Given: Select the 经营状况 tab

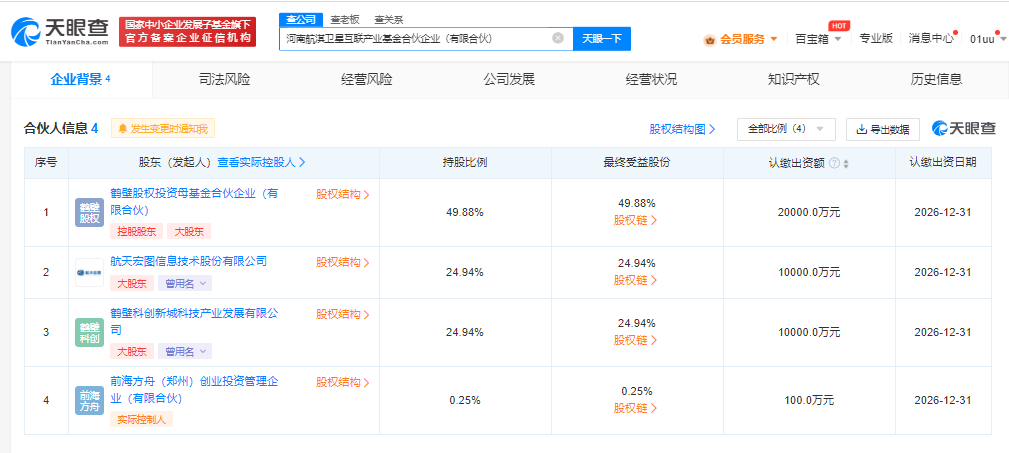Looking at the screenshot, I should (x=651, y=80).
